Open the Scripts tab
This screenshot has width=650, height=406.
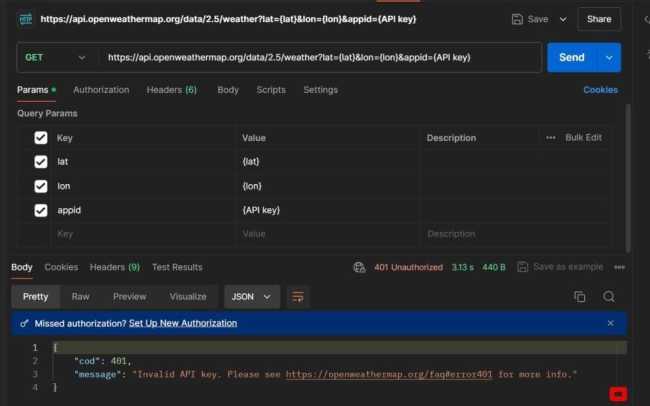[271, 90]
